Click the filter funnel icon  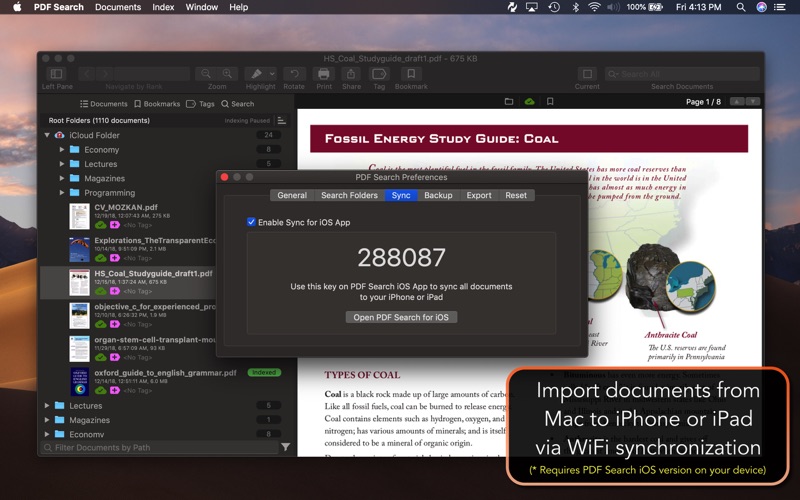(286, 447)
